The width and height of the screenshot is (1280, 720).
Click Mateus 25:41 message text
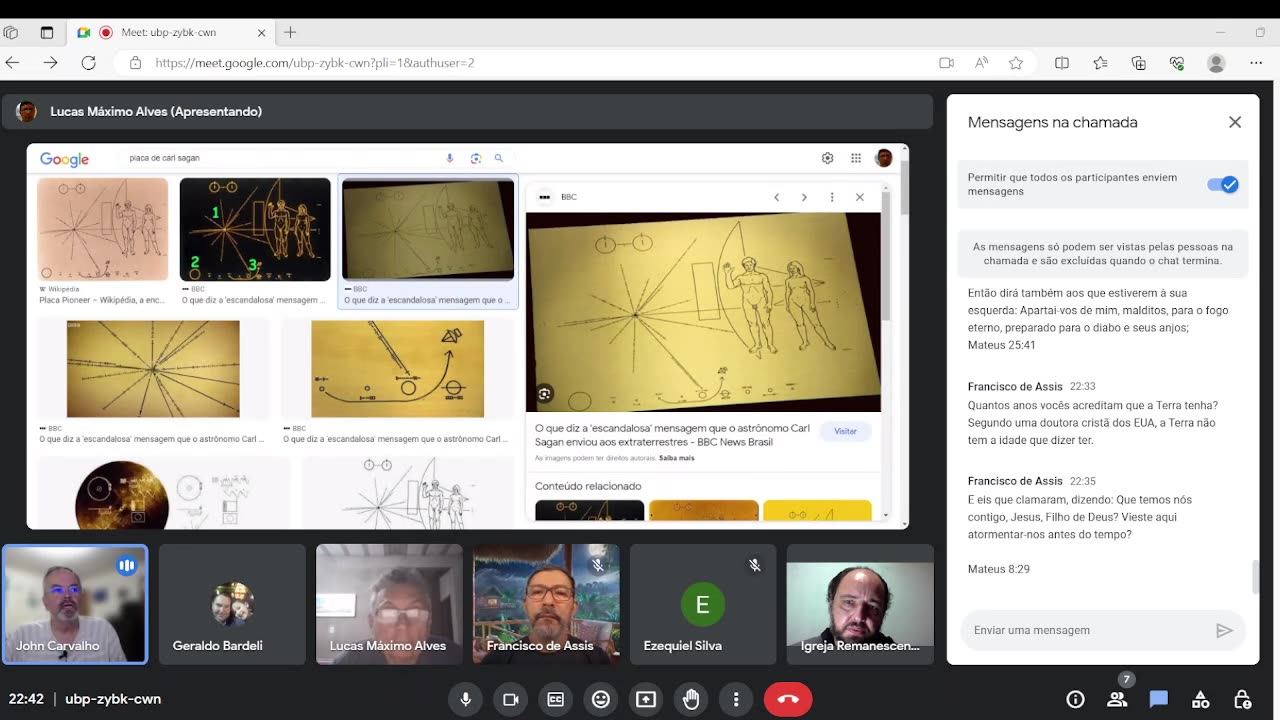[x=1002, y=345]
